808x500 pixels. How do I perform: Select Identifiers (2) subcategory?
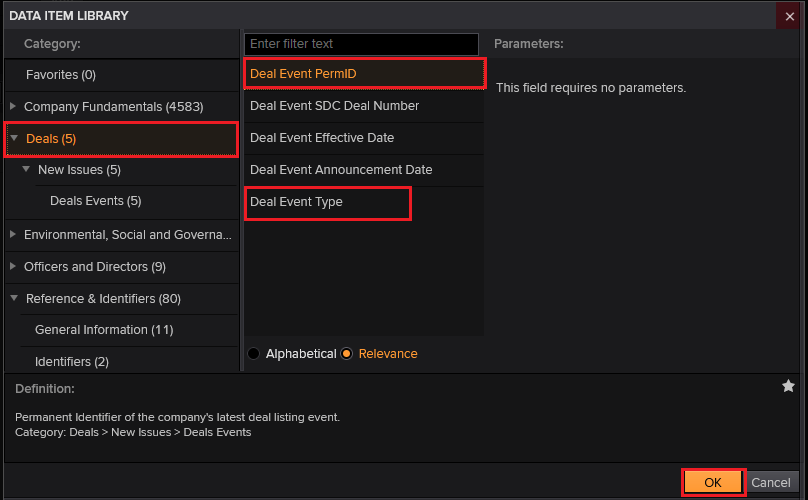coord(72,361)
